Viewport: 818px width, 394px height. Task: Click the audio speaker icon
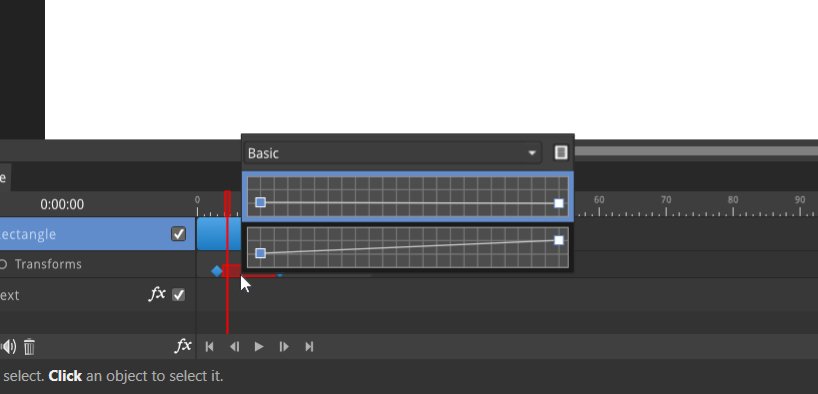tap(8, 347)
